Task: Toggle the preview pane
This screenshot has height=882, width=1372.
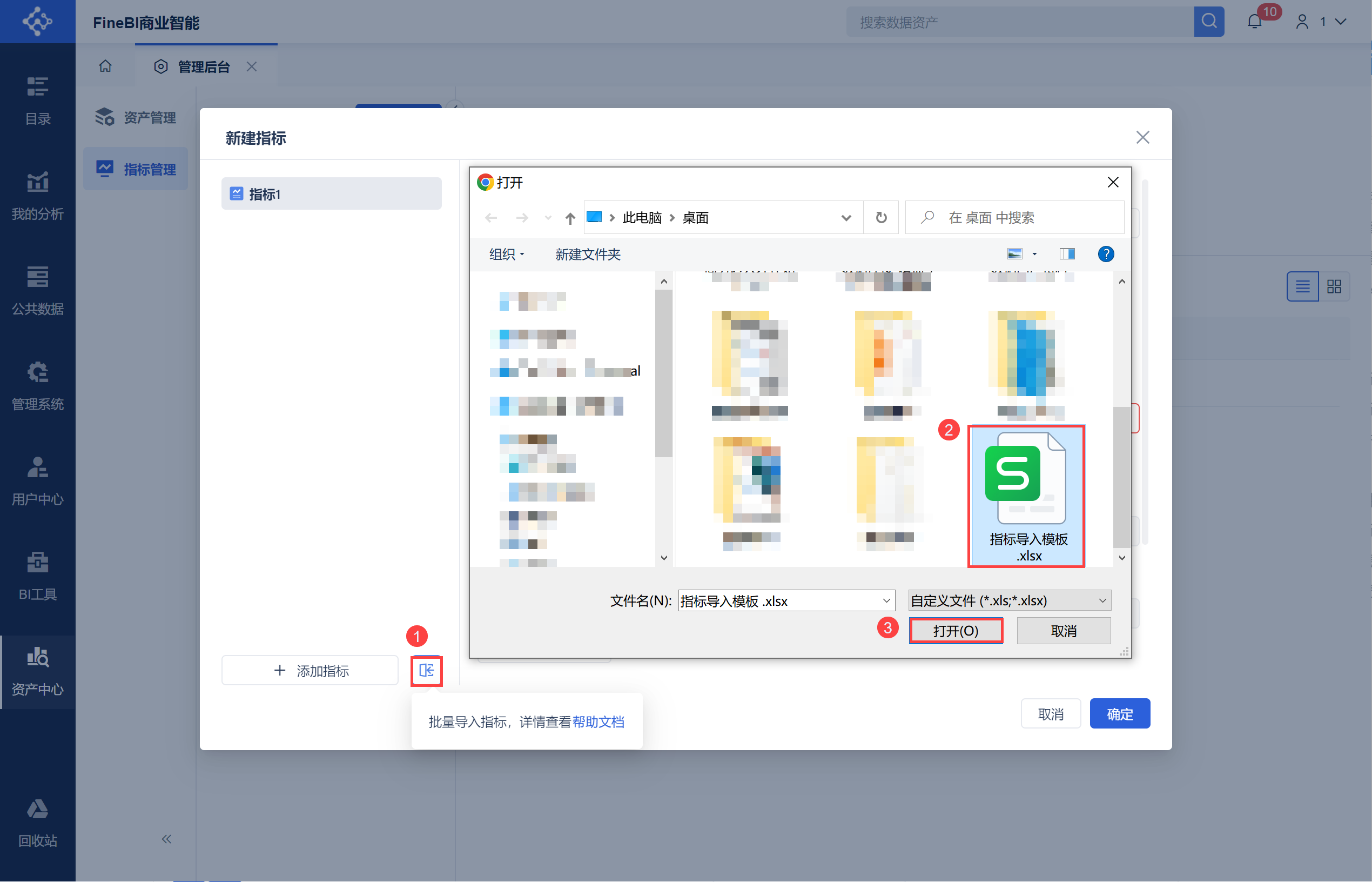Action: coord(1067,253)
